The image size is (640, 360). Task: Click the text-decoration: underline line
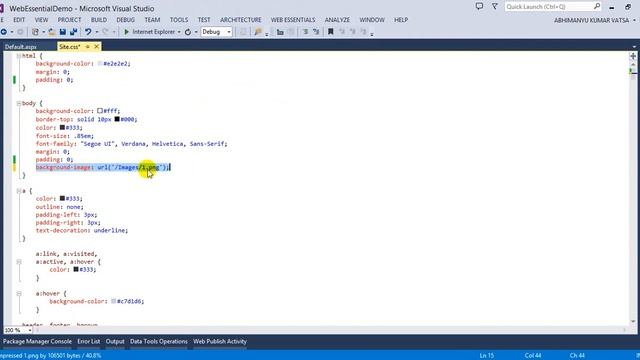click(82, 230)
